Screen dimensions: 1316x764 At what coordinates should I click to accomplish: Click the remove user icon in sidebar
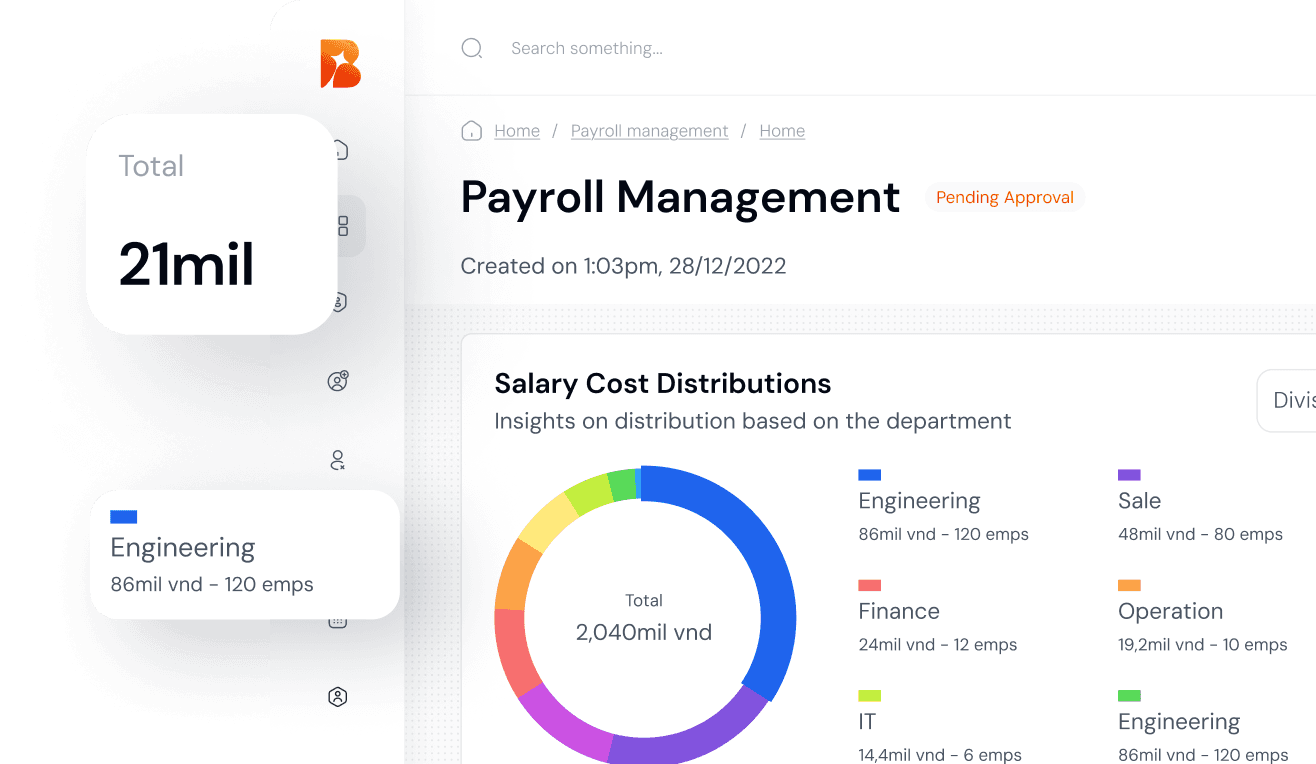pos(338,460)
